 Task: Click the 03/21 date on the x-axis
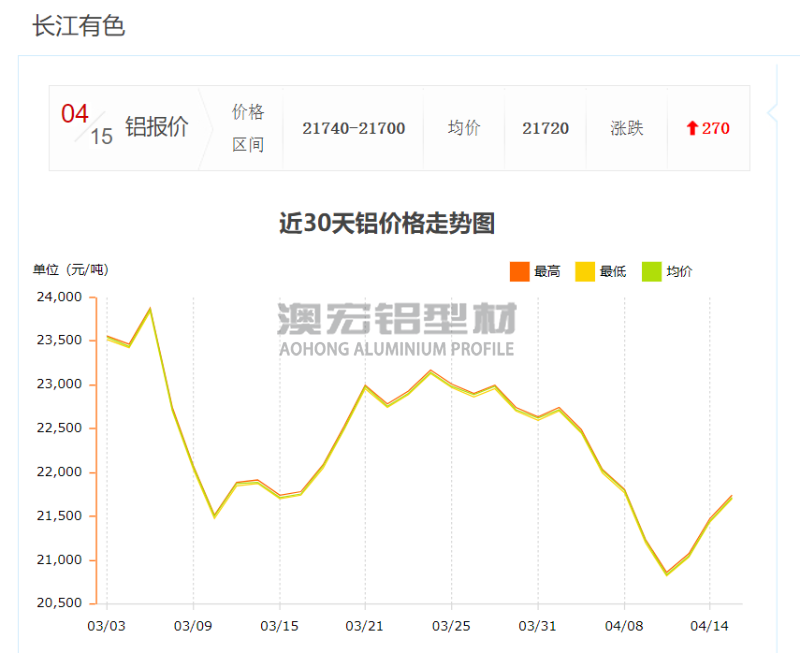click(365, 626)
